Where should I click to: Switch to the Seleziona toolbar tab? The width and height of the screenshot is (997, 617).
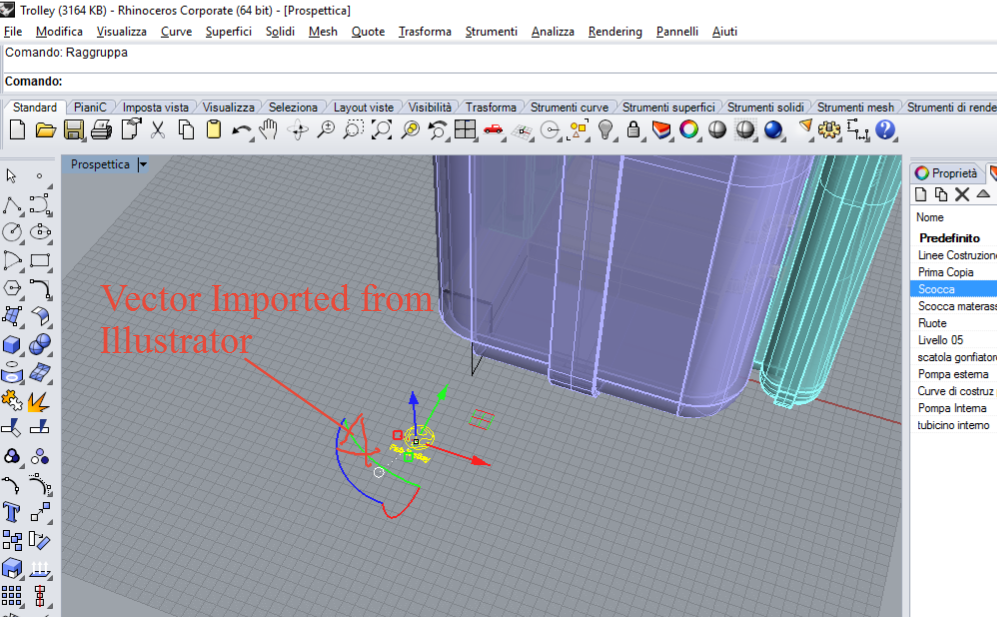click(292, 107)
